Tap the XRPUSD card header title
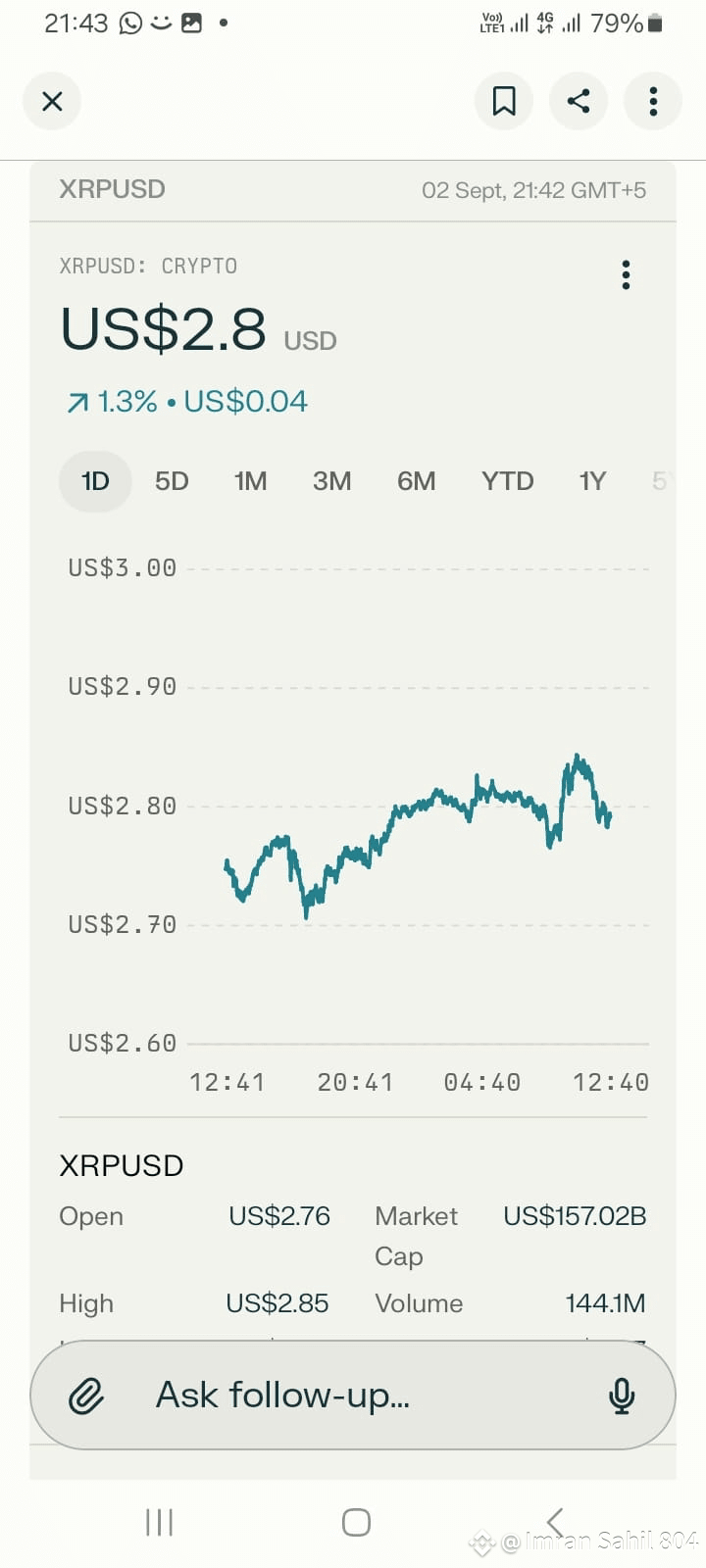Screen dimensions: 706x1568 (112, 189)
